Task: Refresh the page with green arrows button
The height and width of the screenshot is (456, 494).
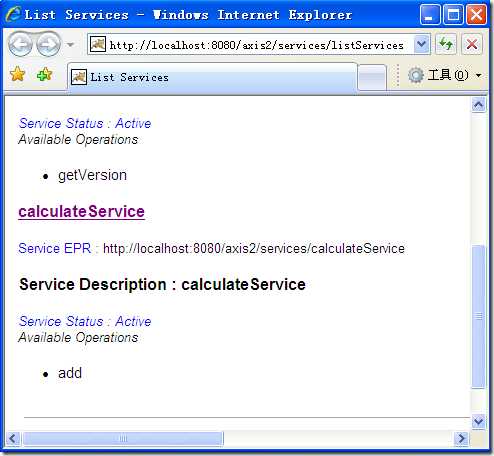Action: [x=446, y=44]
